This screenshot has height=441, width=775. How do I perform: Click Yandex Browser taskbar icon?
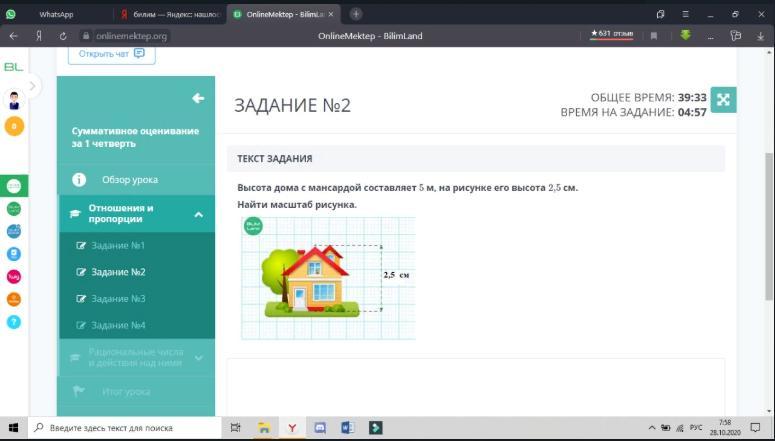click(x=292, y=428)
